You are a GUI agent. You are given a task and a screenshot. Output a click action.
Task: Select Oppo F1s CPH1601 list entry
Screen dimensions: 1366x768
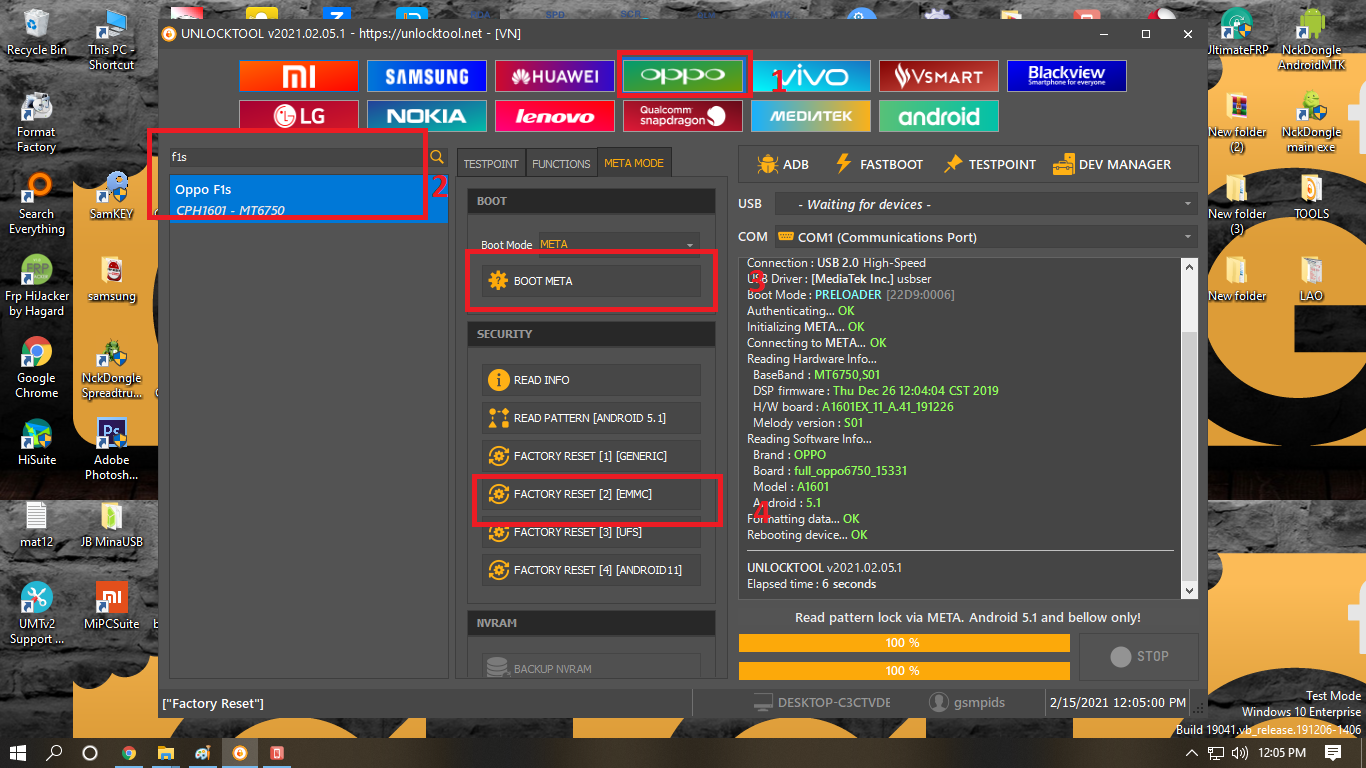tap(308, 199)
